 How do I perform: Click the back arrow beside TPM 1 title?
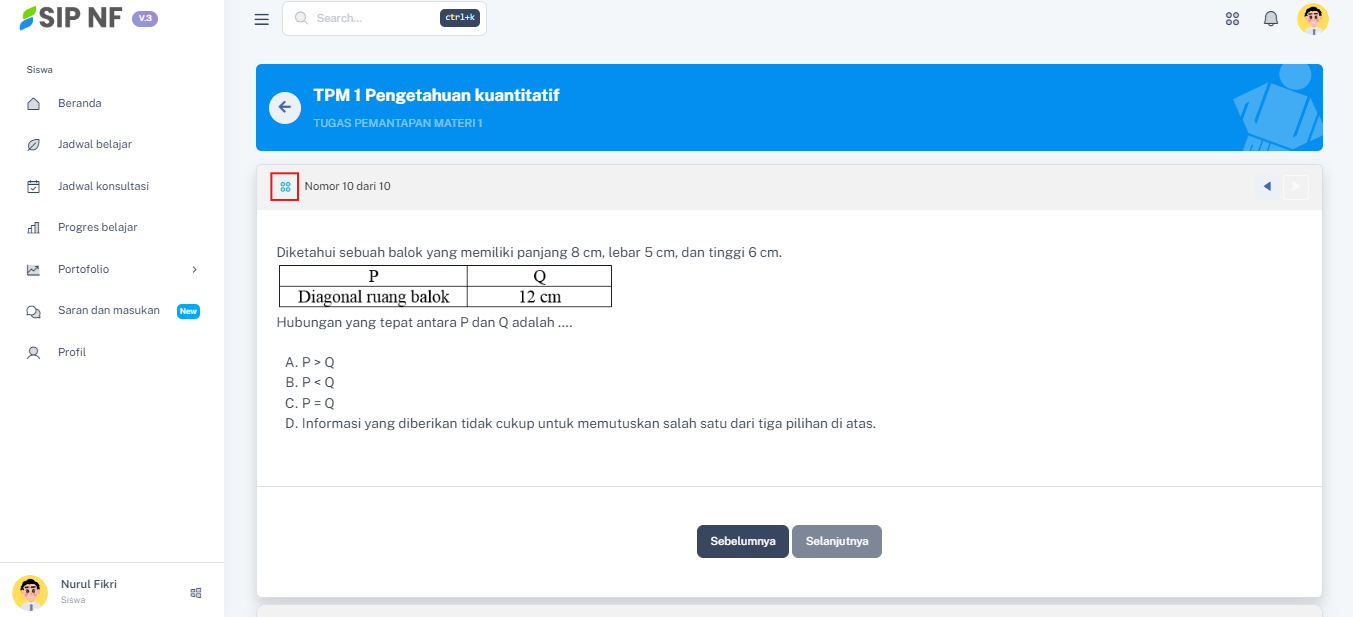(285, 108)
